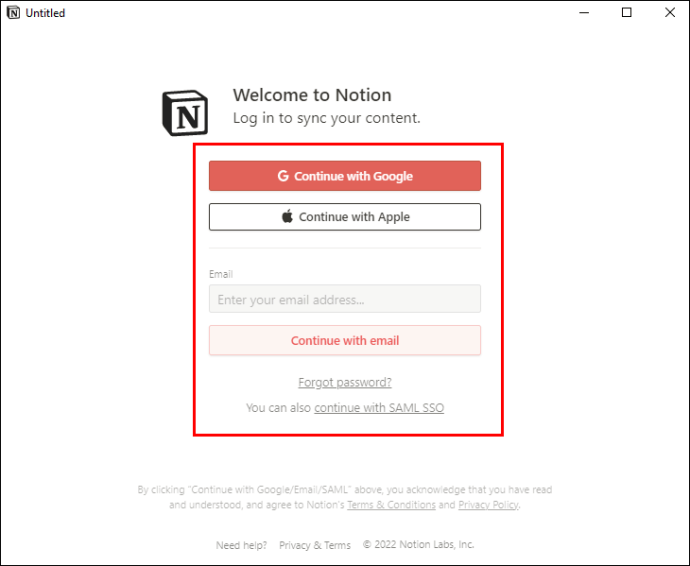Close the Notion window
Image resolution: width=690 pixels, height=566 pixels.
pos(670,13)
